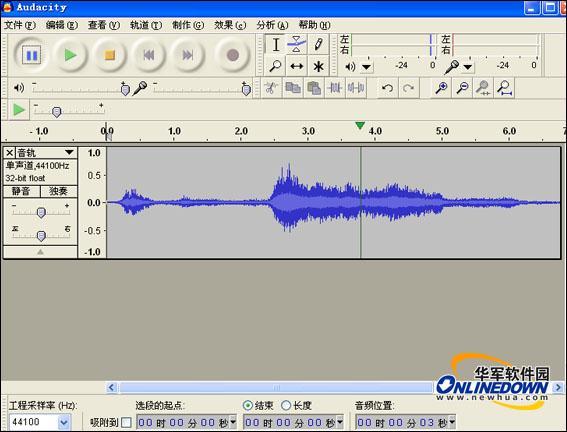Click the Play-at-speed green button

coord(19,110)
